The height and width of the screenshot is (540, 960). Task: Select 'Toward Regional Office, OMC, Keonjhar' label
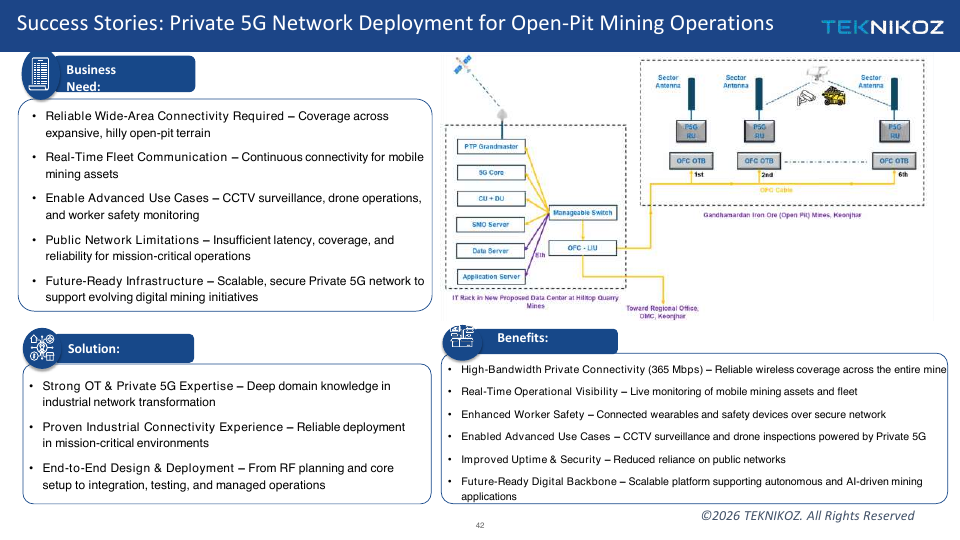(662, 312)
